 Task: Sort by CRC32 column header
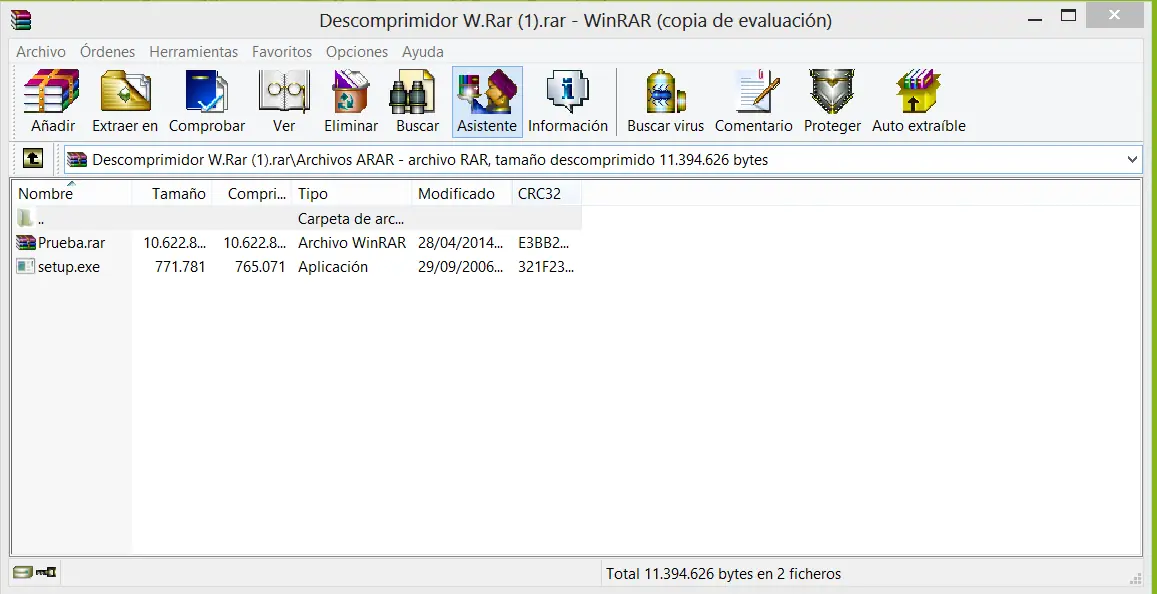click(547, 193)
